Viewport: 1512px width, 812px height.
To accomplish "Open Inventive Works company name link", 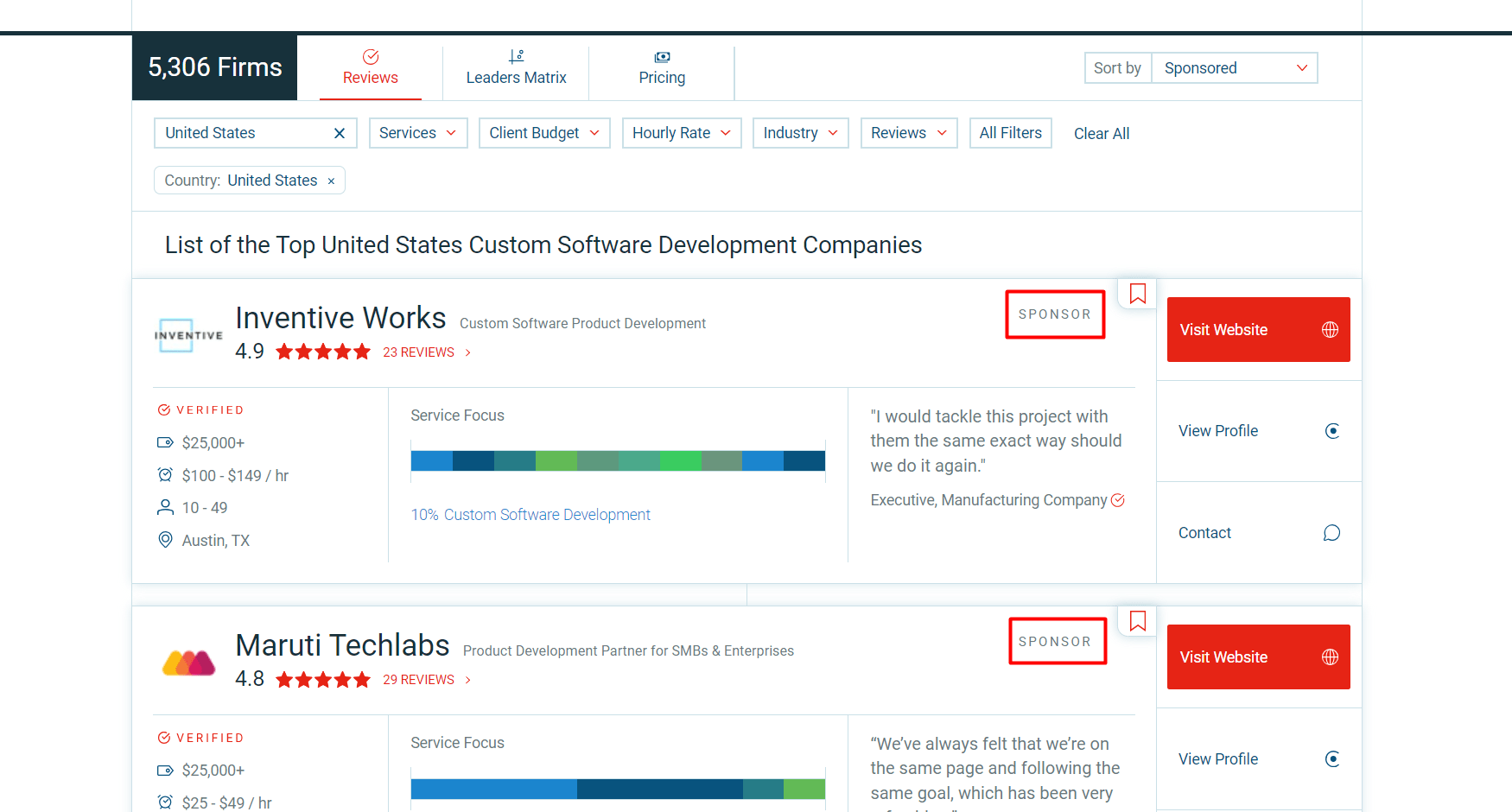I will point(340,318).
